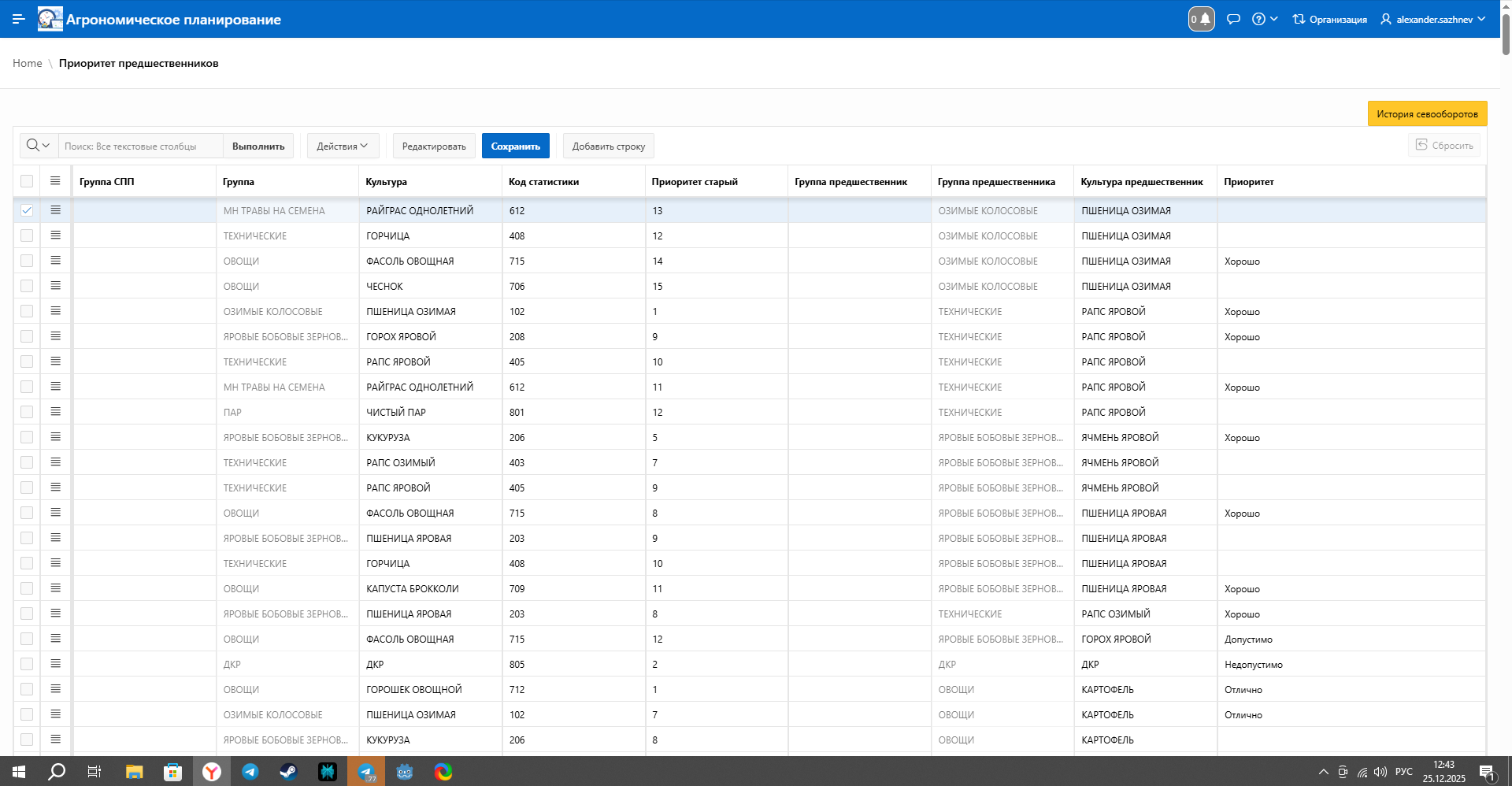
Task: Go to Home breadcrumb link
Action: 28,63
